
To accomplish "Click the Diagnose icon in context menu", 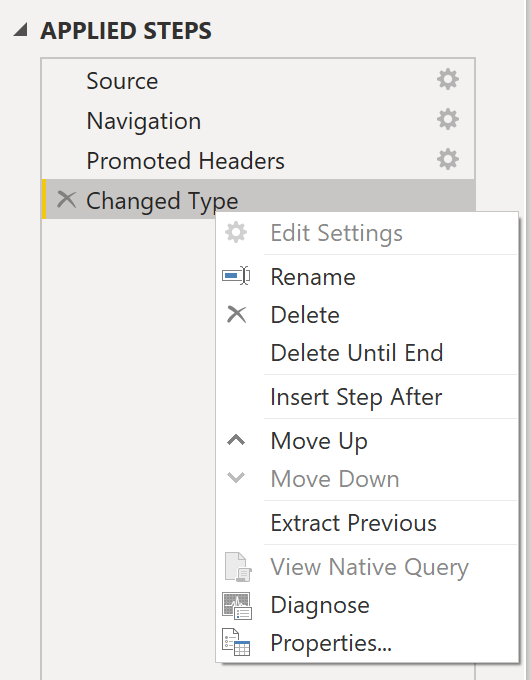I will tap(236, 605).
